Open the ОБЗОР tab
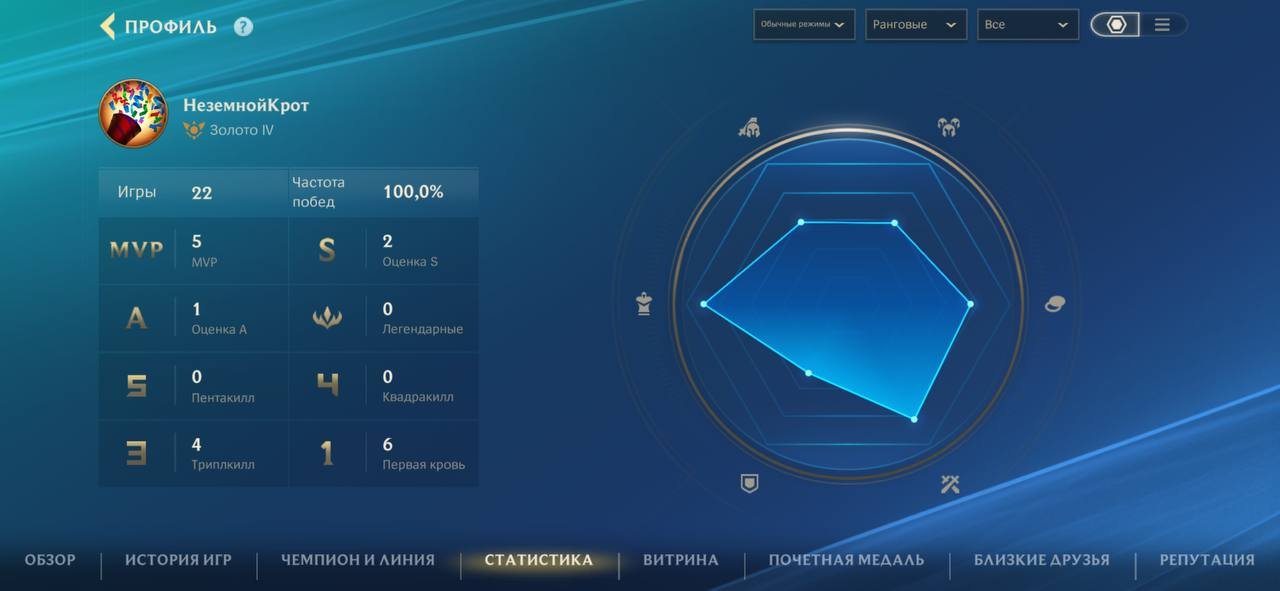 pos(50,560)
